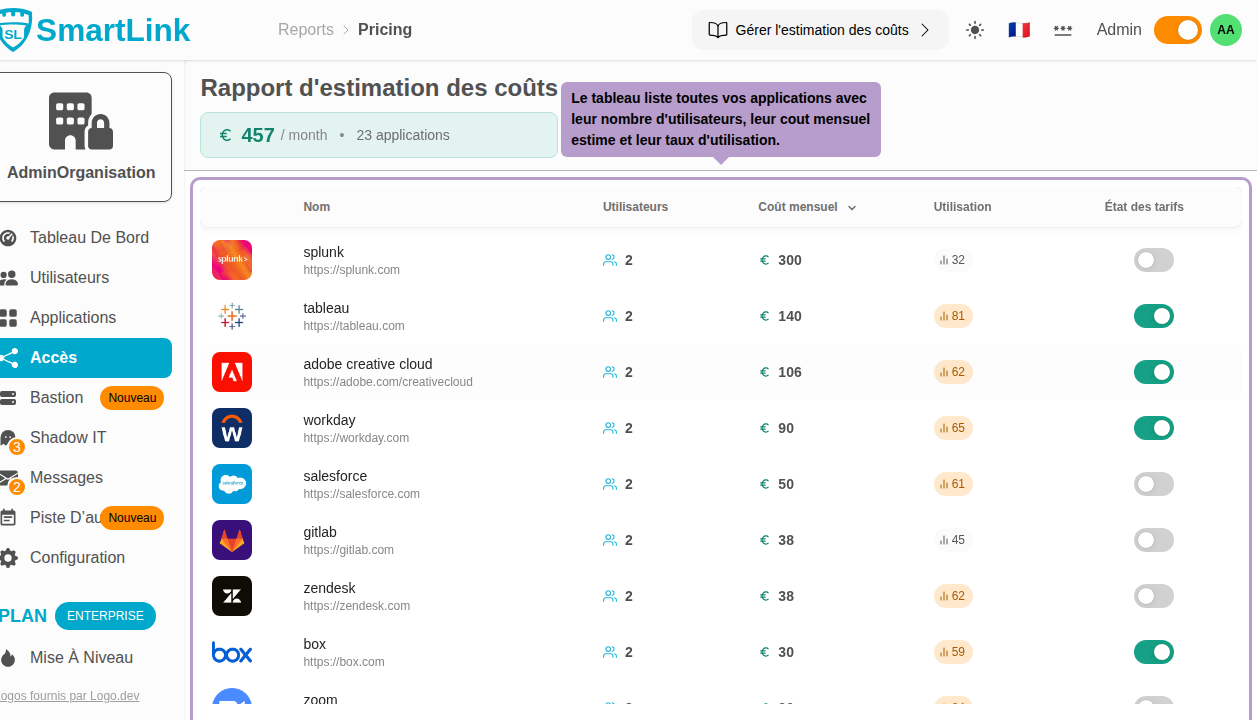This screenshot has height=720, width=1257.
Task: Click the Shadow IT ghost icon
Action: [9, 437]
